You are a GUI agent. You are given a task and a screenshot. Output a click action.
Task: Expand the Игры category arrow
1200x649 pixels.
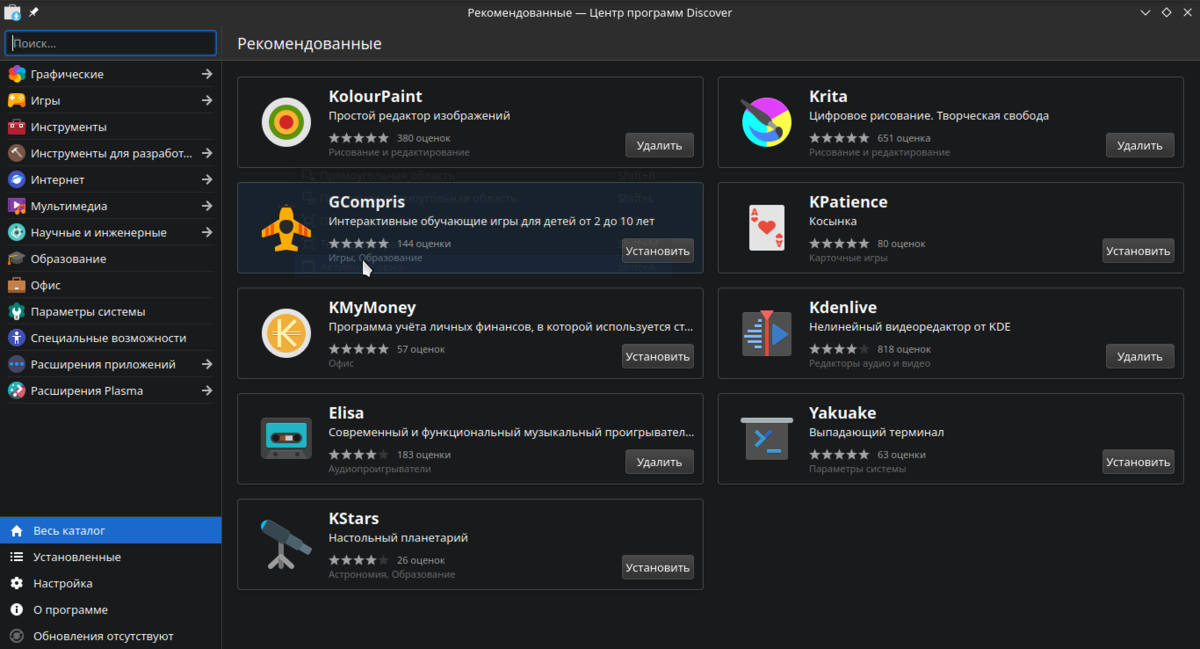(x=206, y=100)
